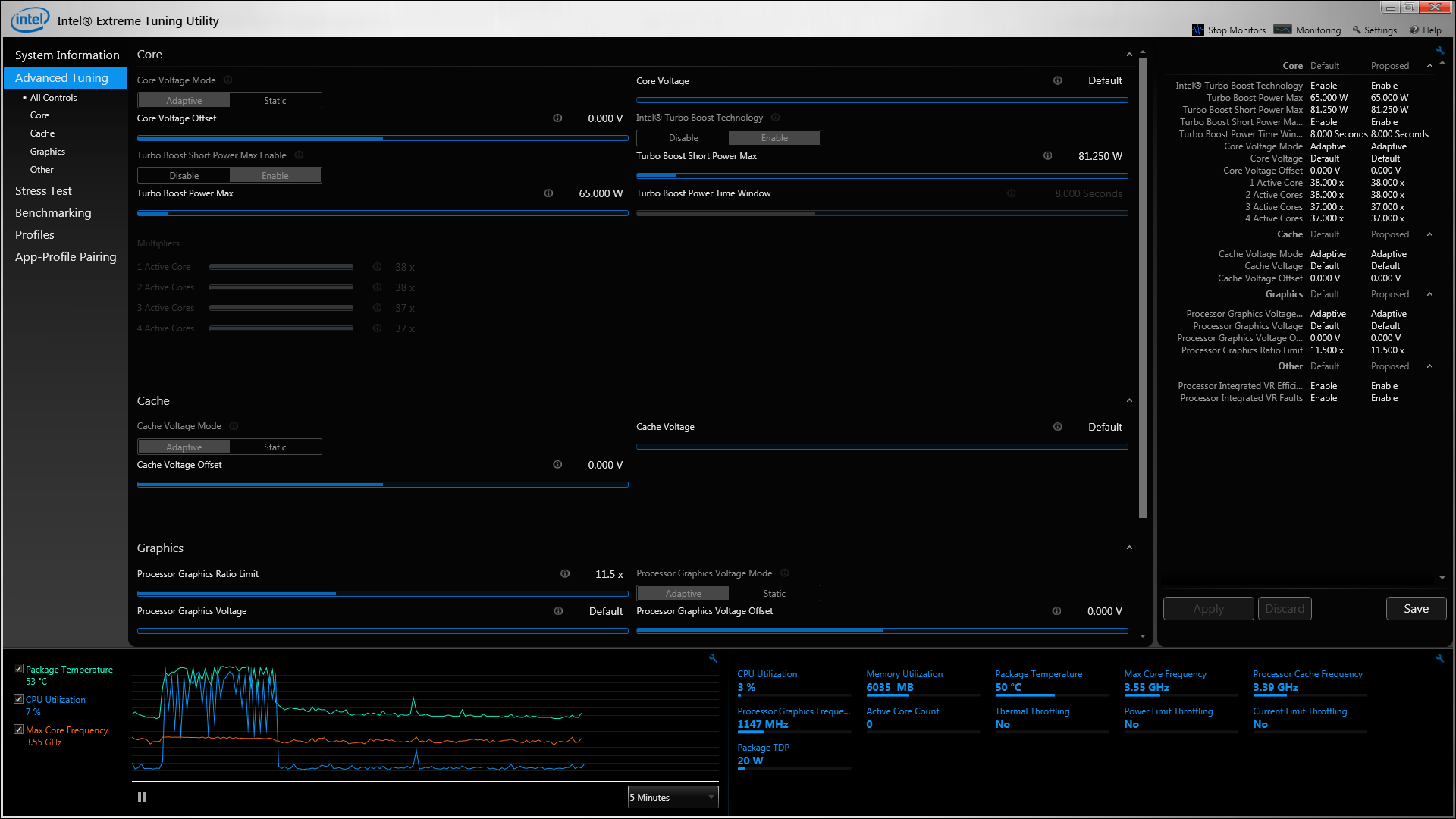
Task: Set Processor Graphics Voltage Mode to Static
Action: (774, 594)
